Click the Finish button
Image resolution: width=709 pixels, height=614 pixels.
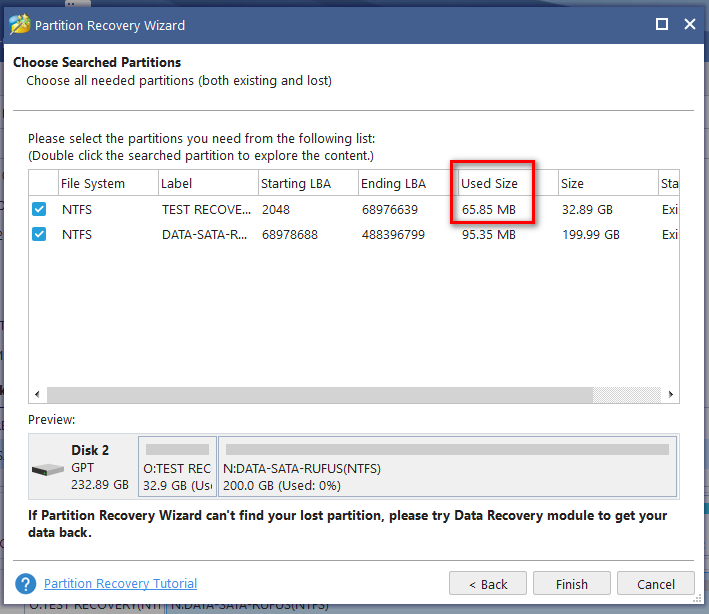572,584
